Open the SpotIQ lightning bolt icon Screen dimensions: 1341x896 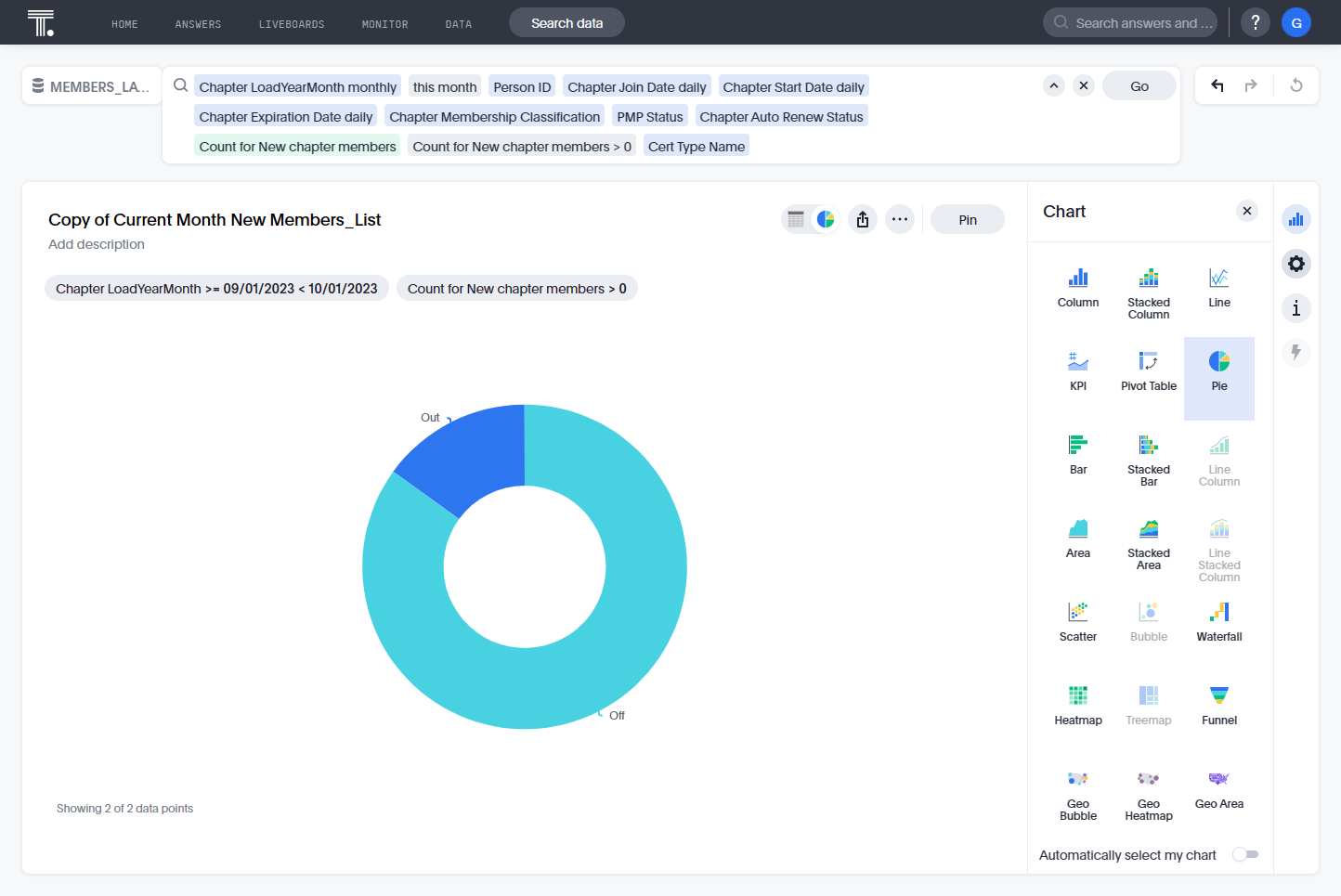click(x=1296, y=353)
